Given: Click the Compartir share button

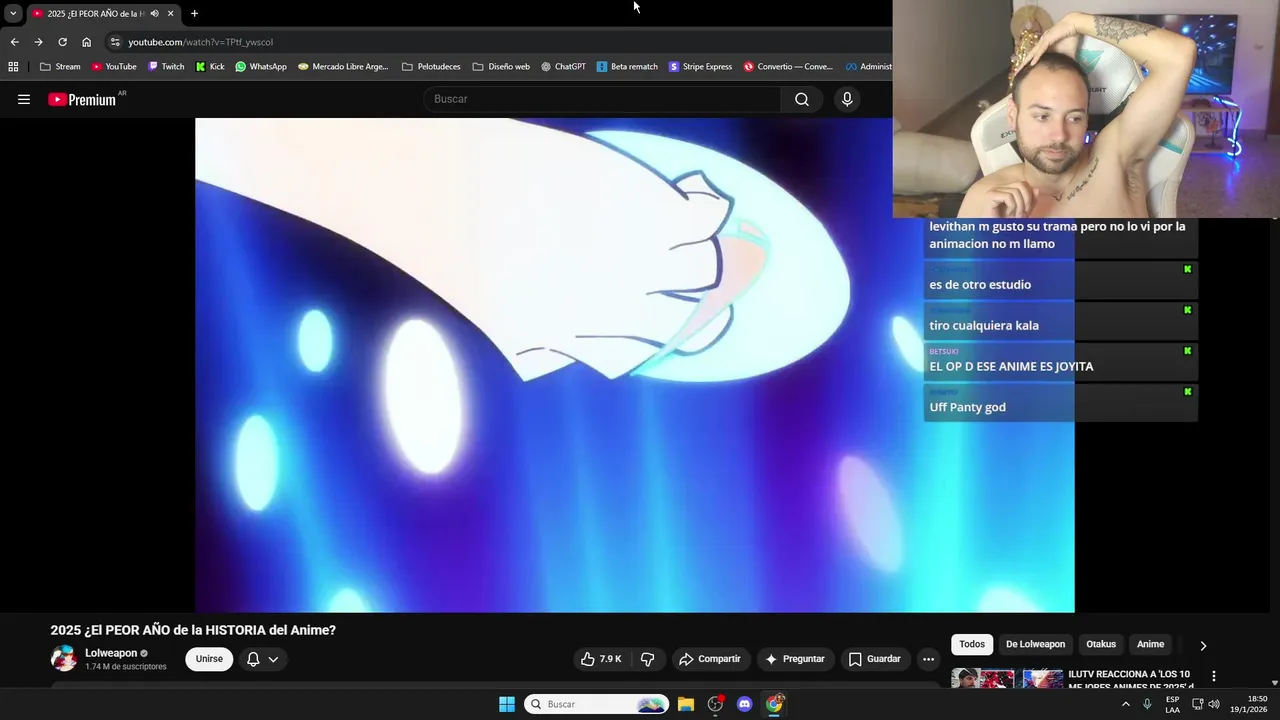Looking at the screenshot, I should pyautogui.click(x=710, y=659).
